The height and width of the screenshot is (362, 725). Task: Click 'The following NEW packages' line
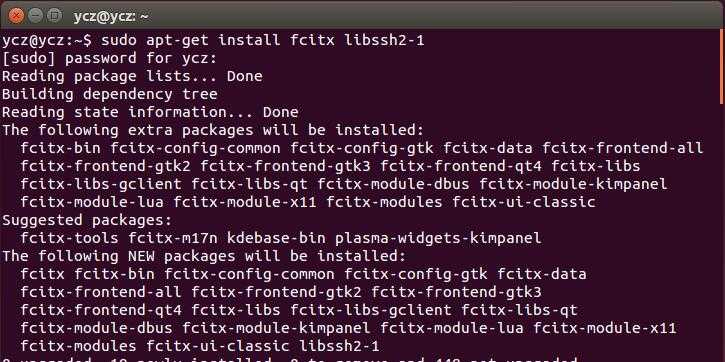pyautogui.click(x=204, y=257)
